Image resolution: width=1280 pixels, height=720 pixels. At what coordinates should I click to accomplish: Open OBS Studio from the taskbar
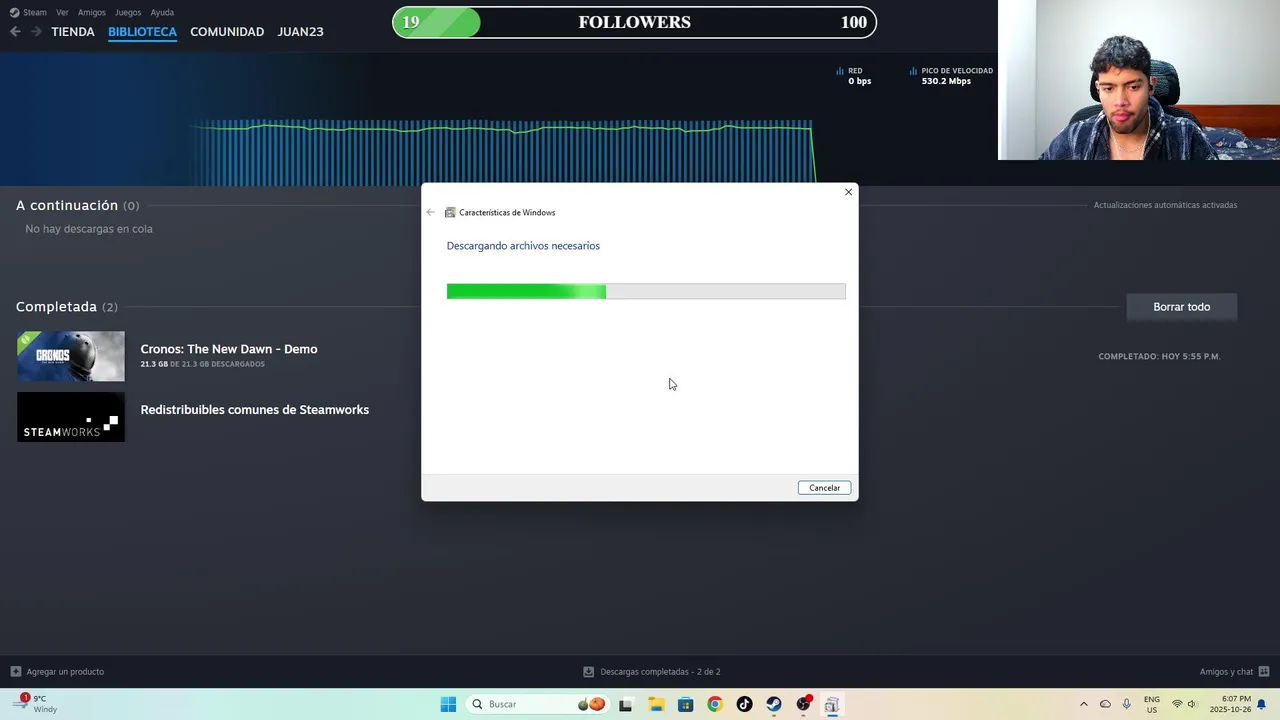tap(803, 704)
